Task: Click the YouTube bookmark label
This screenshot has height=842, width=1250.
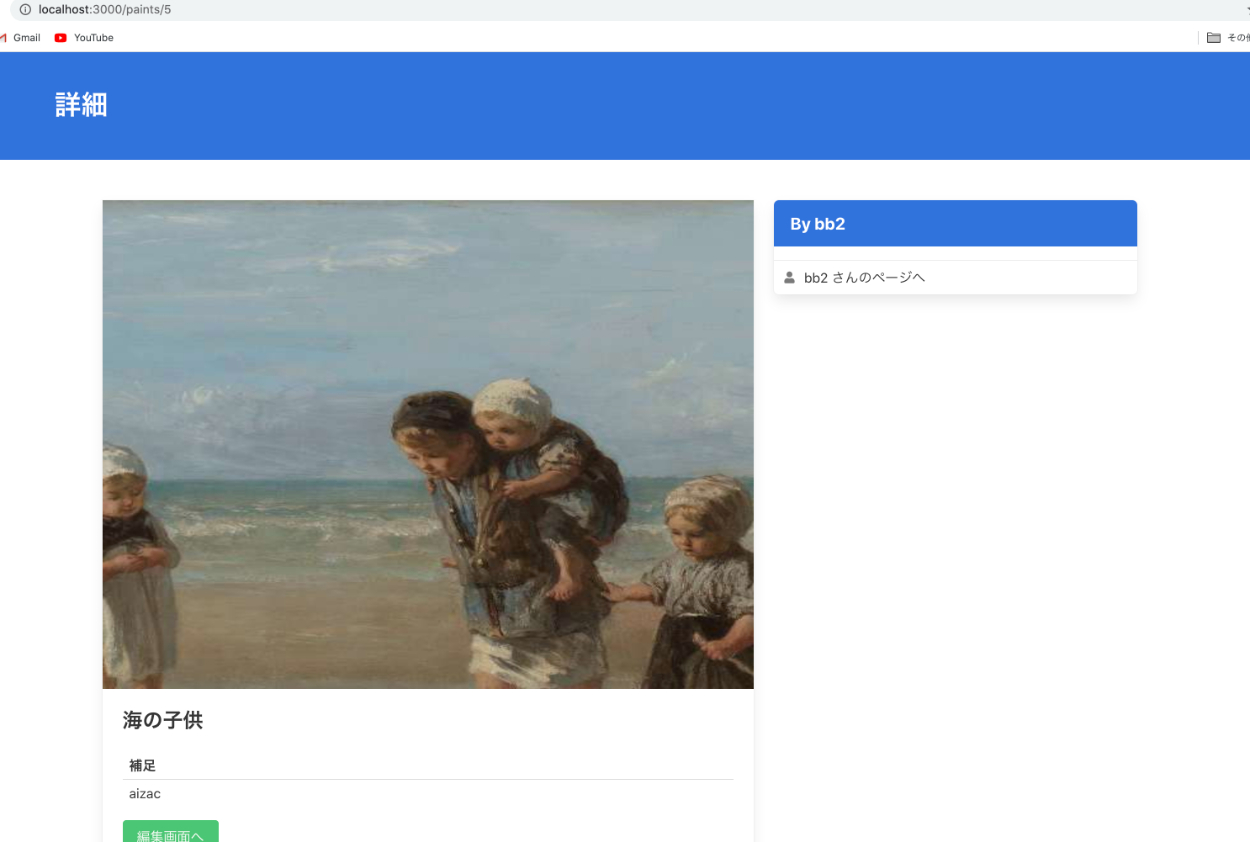Action: coord(94,38)
